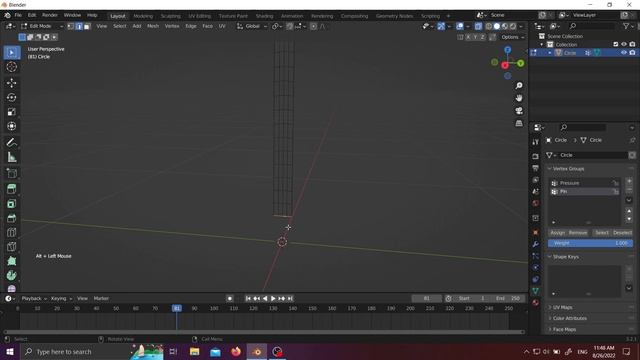640x360 pixels.
Task: Choose the Knife tool
Action: (x=11, y=247)
